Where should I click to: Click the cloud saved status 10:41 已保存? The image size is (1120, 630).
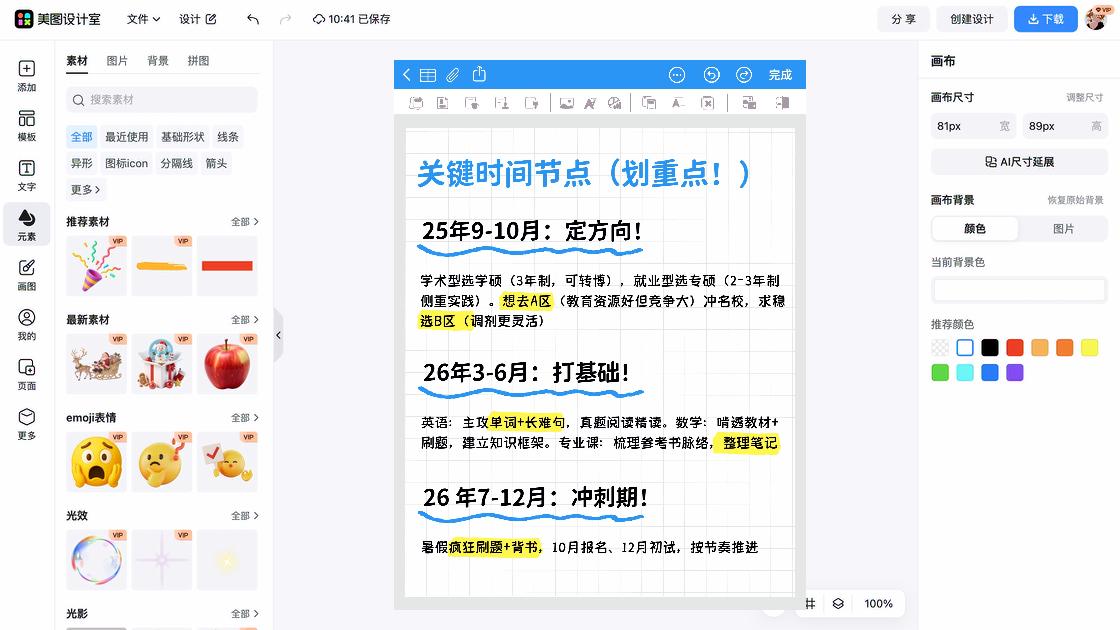click(x=352, y=19)
